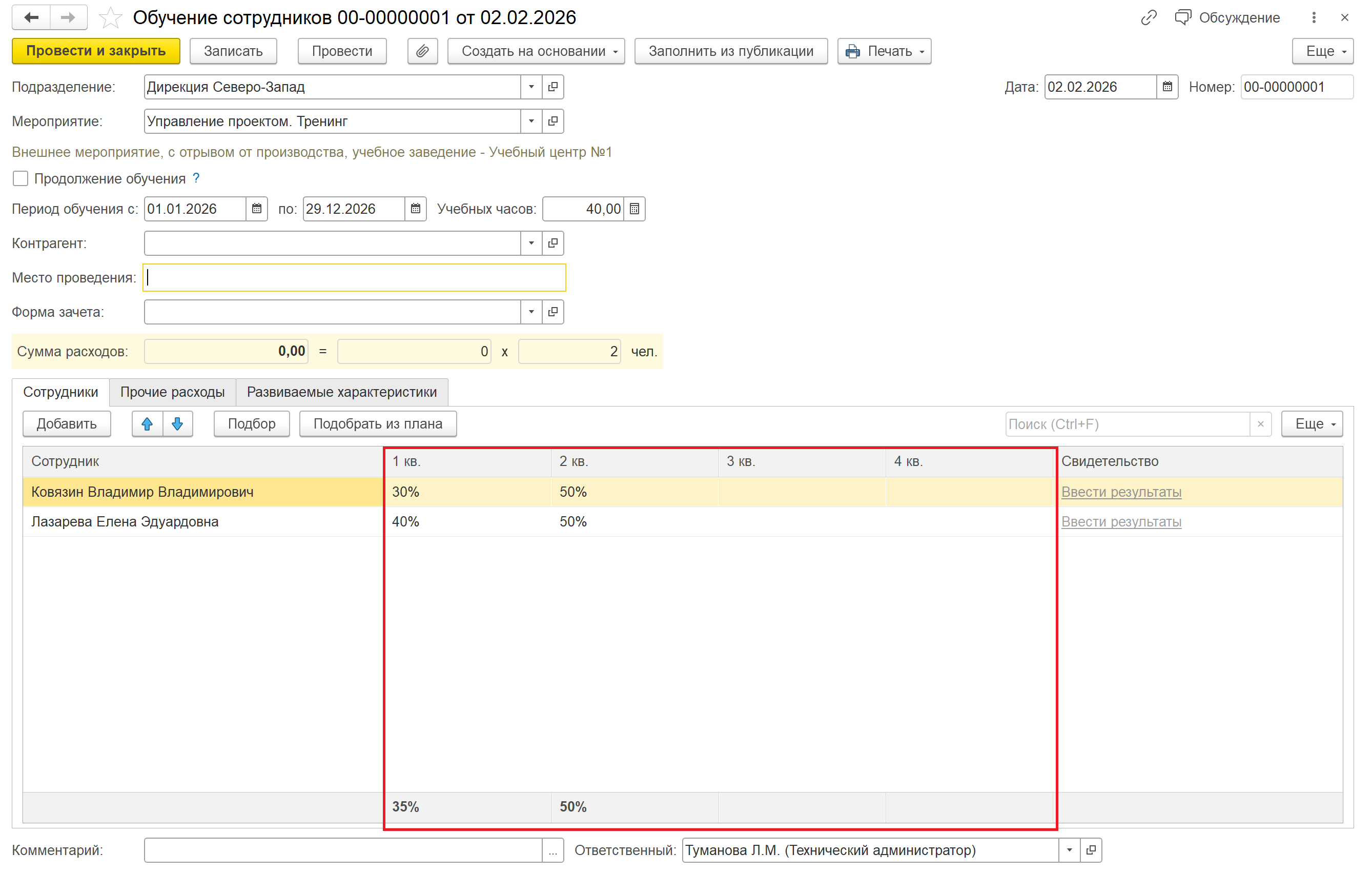The width and height of the screenshot is (1372, 873).
Task: Open calendar picker for document date
Action: point(1167,87)
